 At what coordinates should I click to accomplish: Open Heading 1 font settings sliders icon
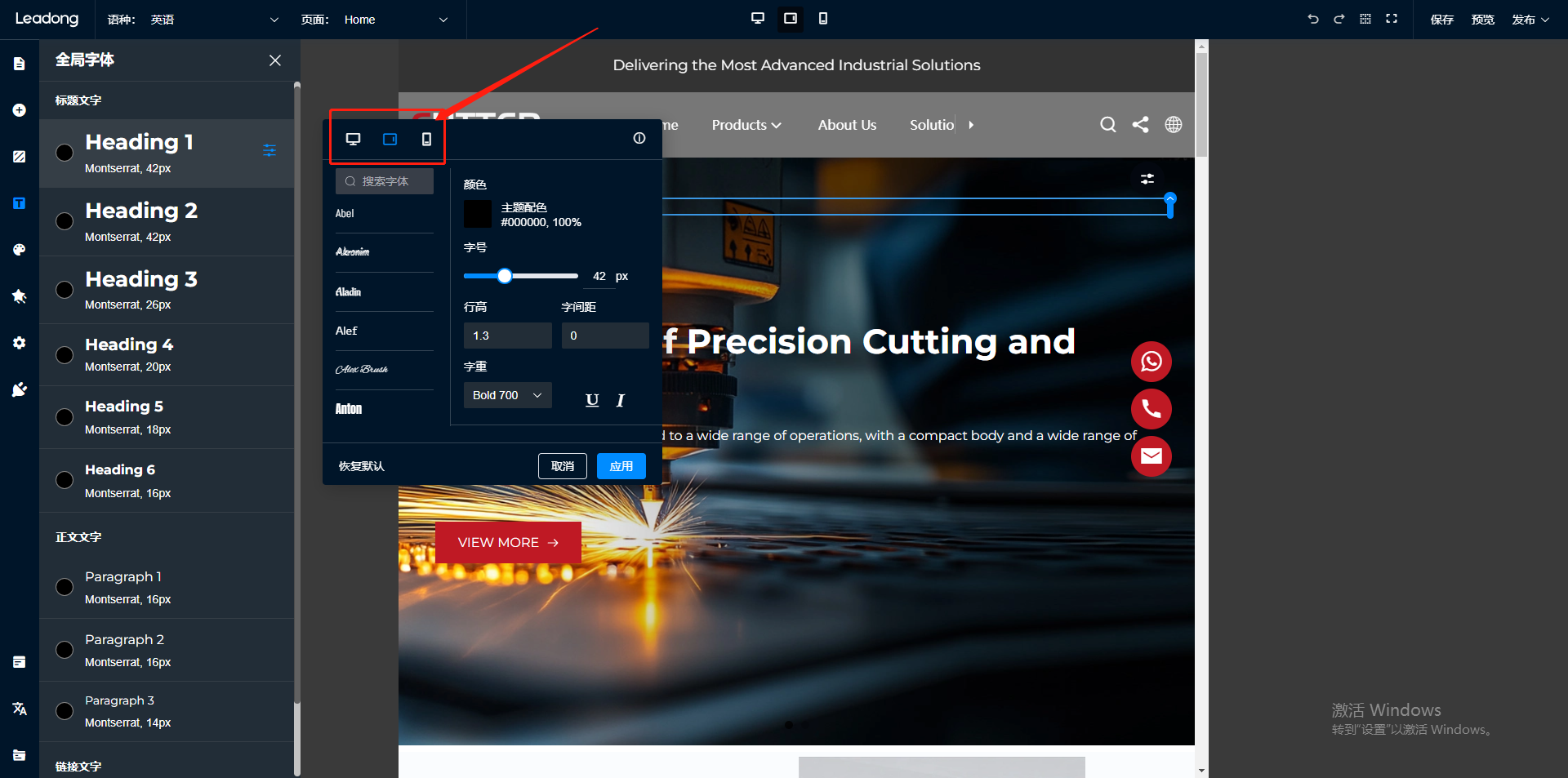click(x=269, y=150)
